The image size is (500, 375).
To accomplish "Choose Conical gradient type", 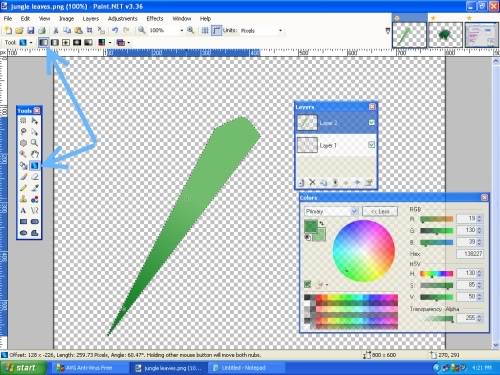I will coord(88,42).
